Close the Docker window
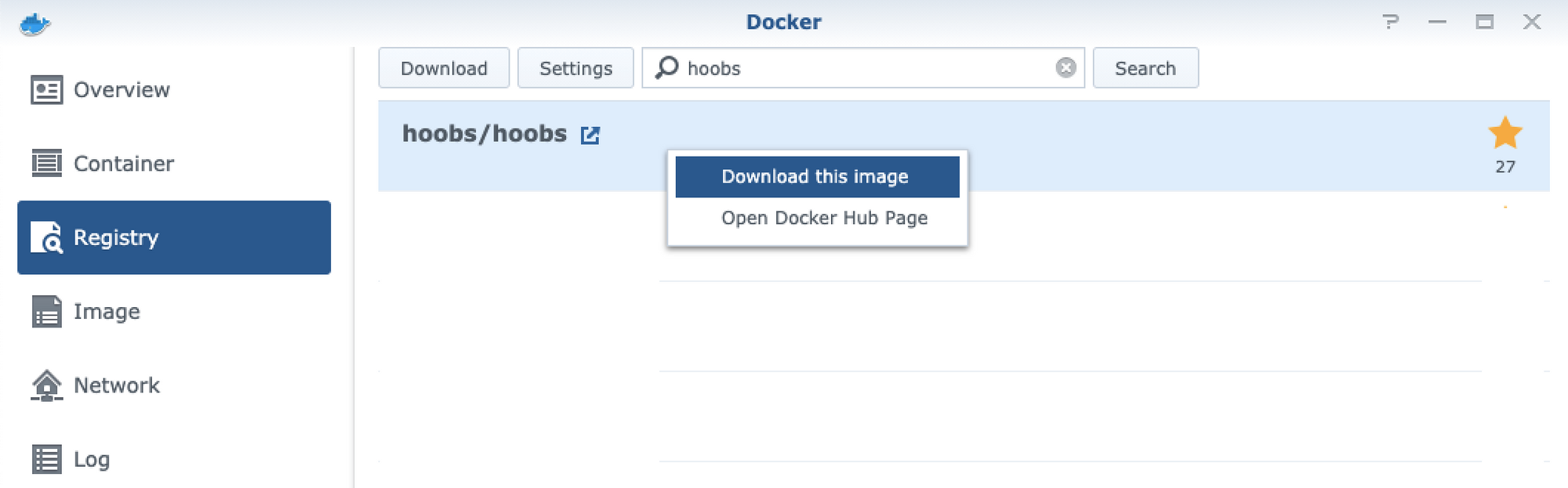 pos(1532,22)
